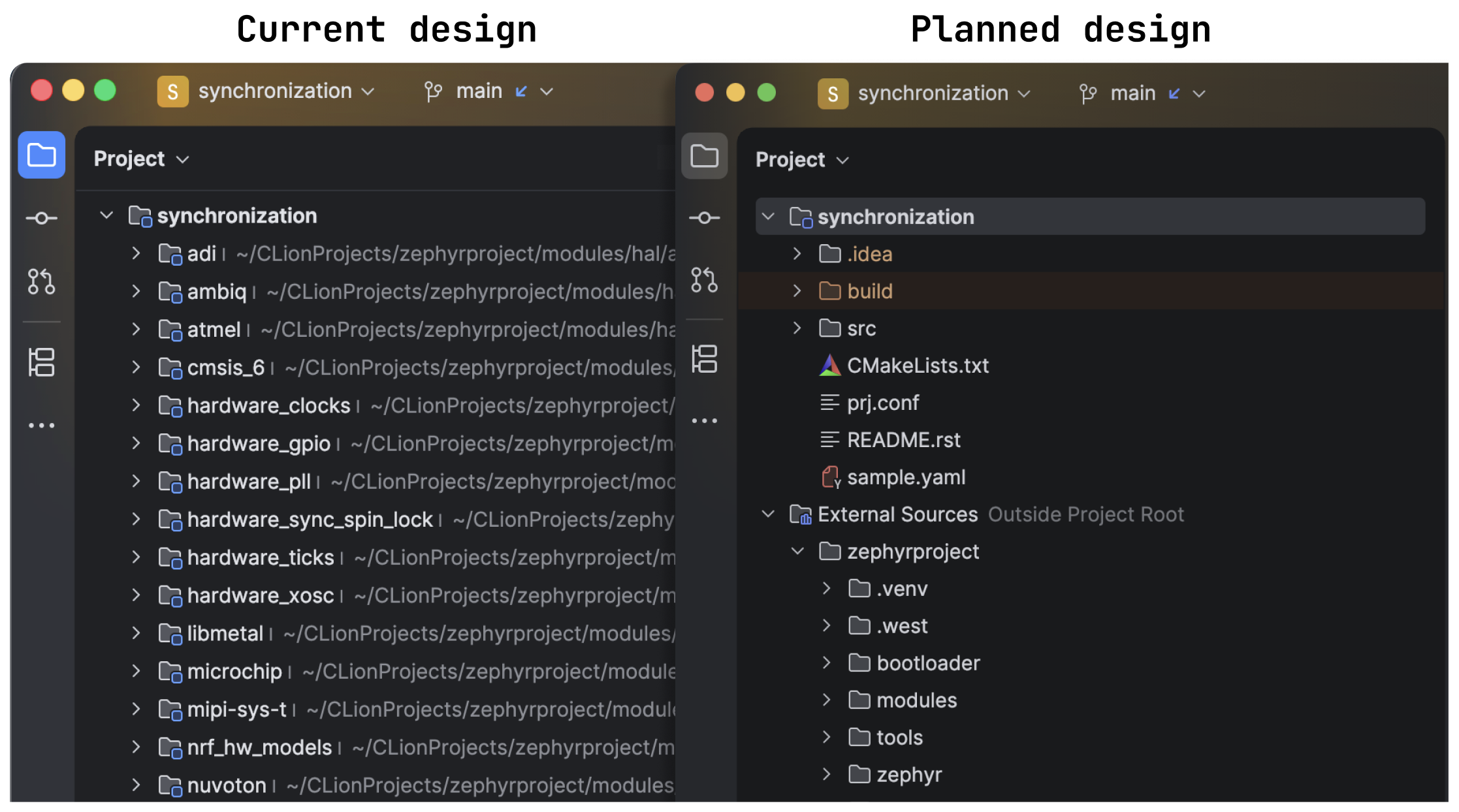Select README.rst in the tree
The width and height of the screenshot is (1459, 812).
[903, 440]
